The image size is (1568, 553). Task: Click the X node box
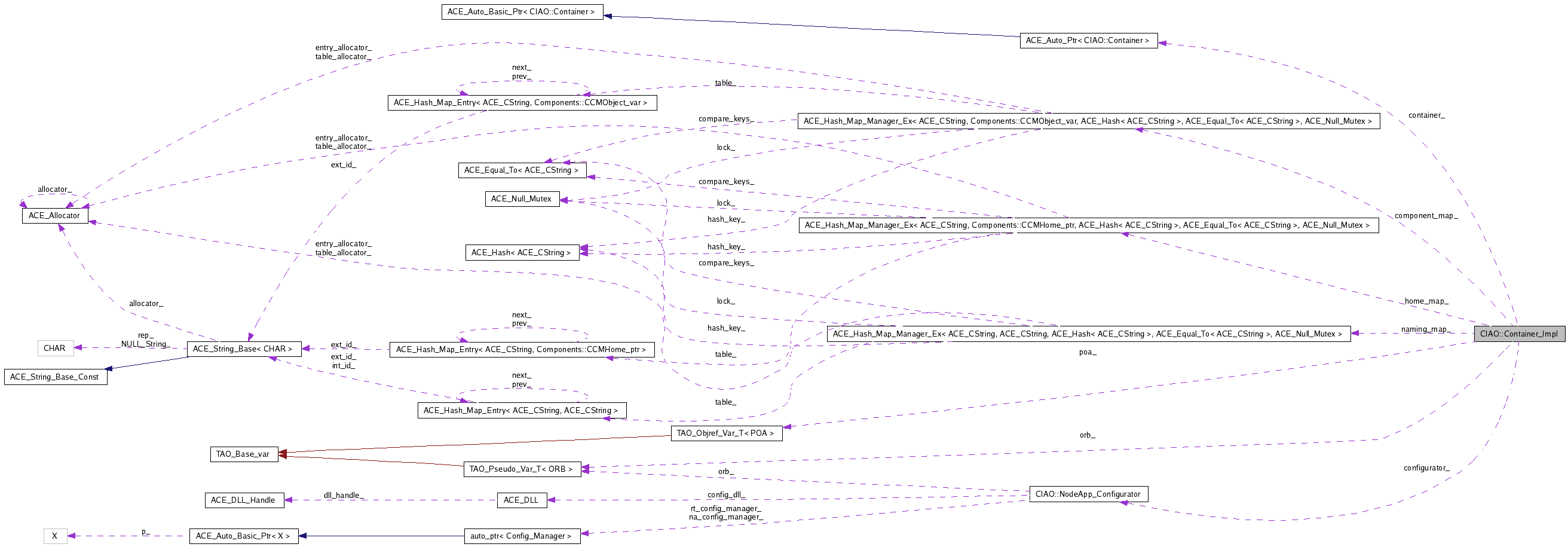click(55, 536)
